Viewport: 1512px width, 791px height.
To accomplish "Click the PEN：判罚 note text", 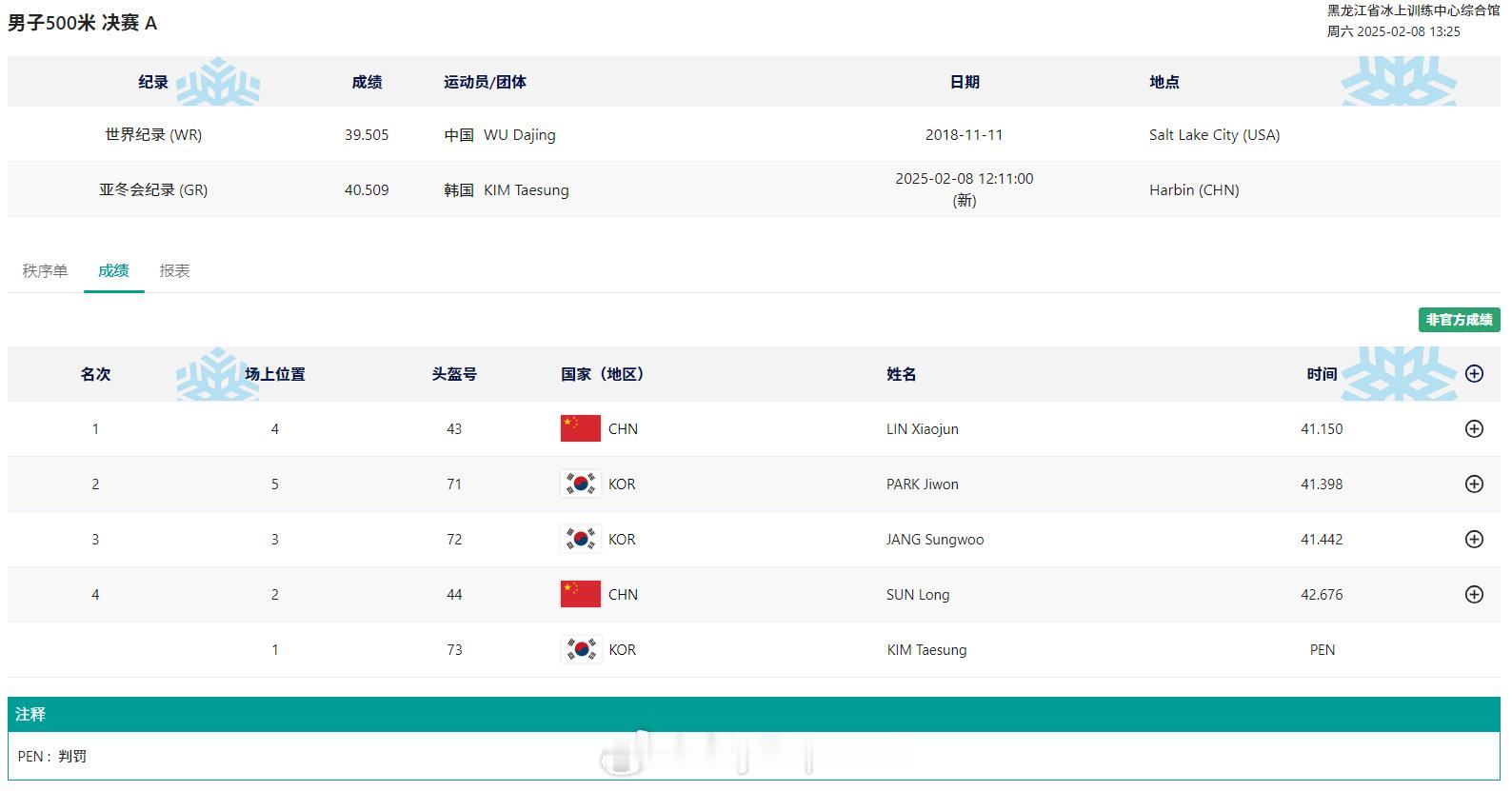I will coord(52,757).
